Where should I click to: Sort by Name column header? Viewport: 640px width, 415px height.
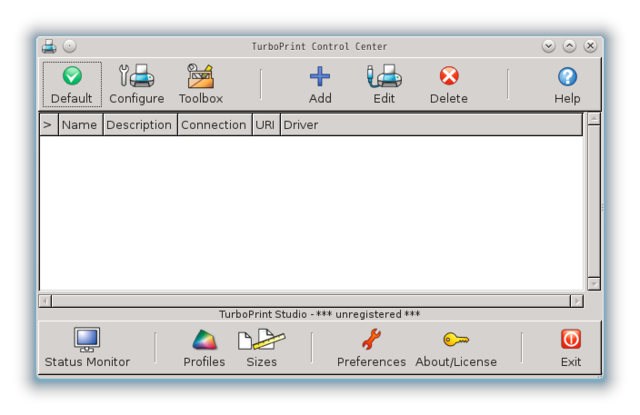[x=80, y=125]
